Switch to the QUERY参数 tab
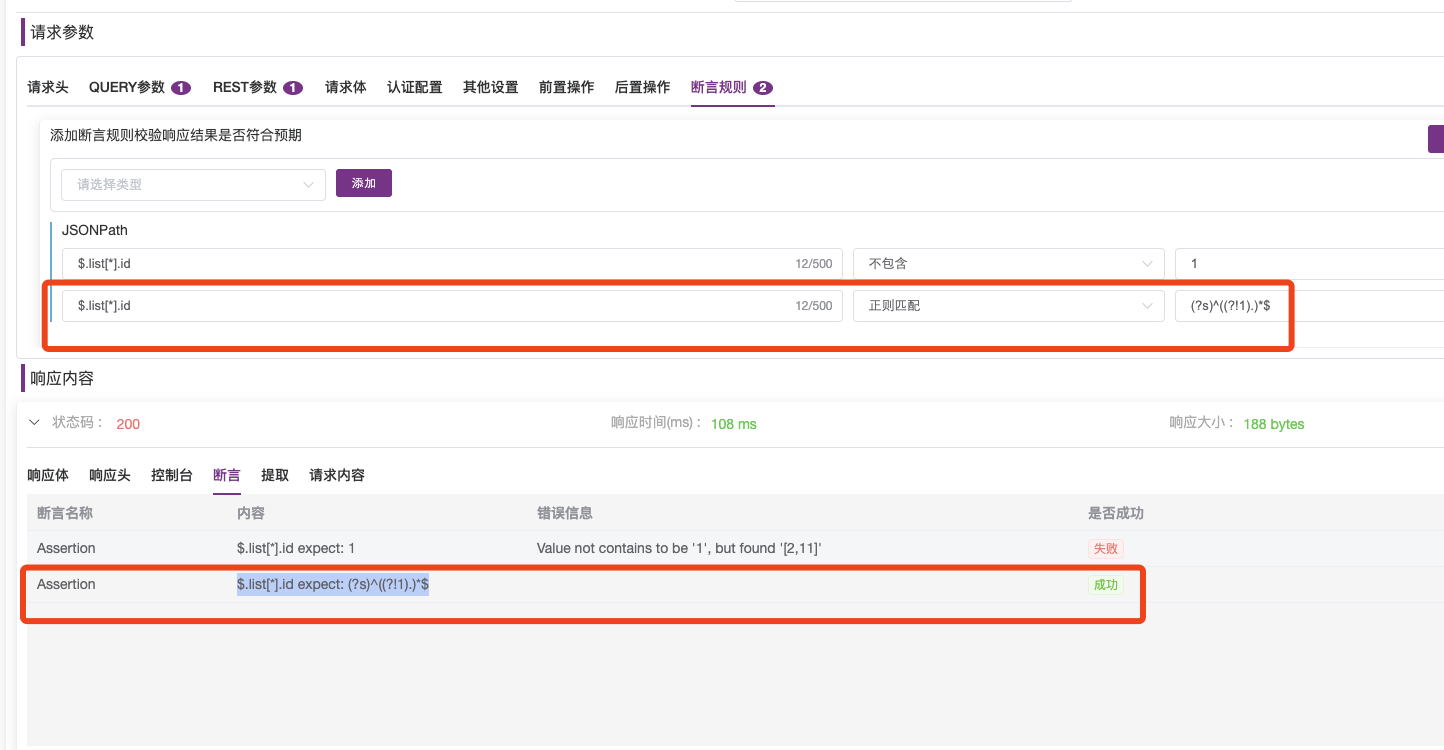The width and height of the screenshot is (1444, 750). tap(129, 87)
